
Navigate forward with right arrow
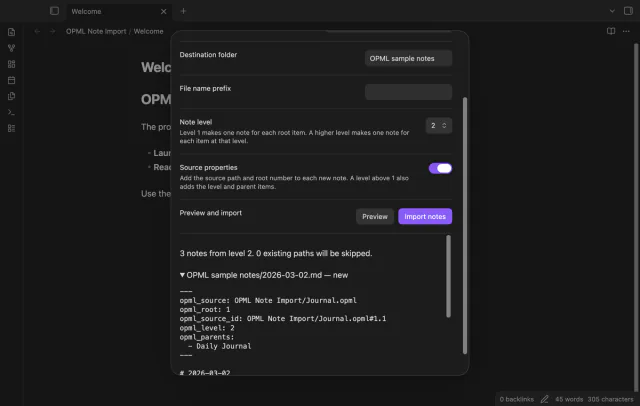click(x=52, y=31)
